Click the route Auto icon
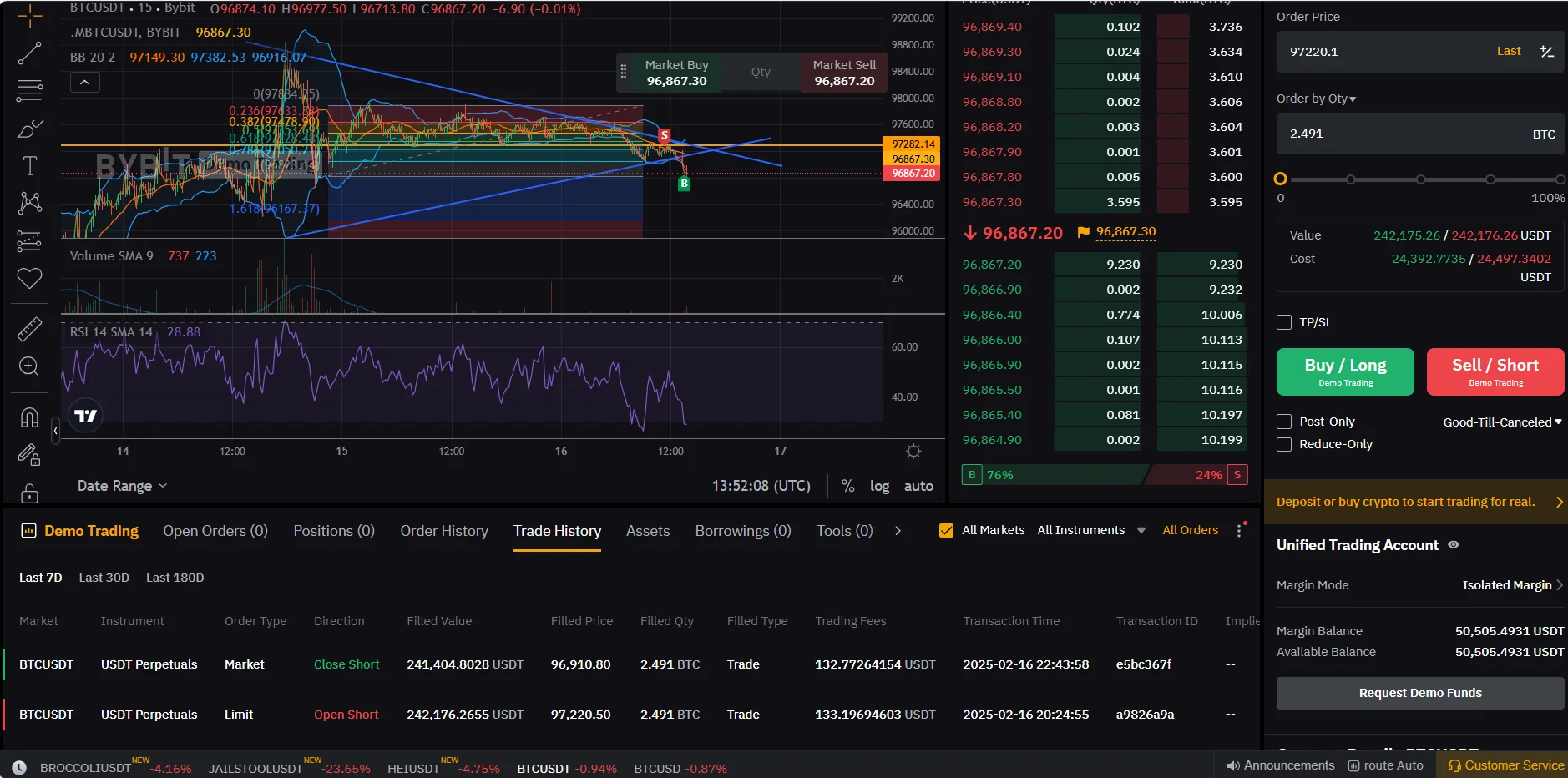This screenshot has width=1568, height=778. [1353, 765]
